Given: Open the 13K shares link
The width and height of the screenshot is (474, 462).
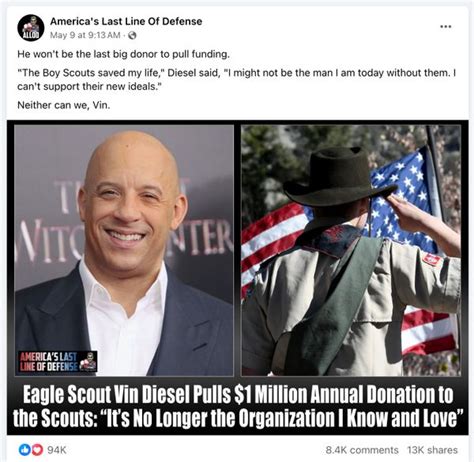Looking at the screenshot, I should point(432,450).
